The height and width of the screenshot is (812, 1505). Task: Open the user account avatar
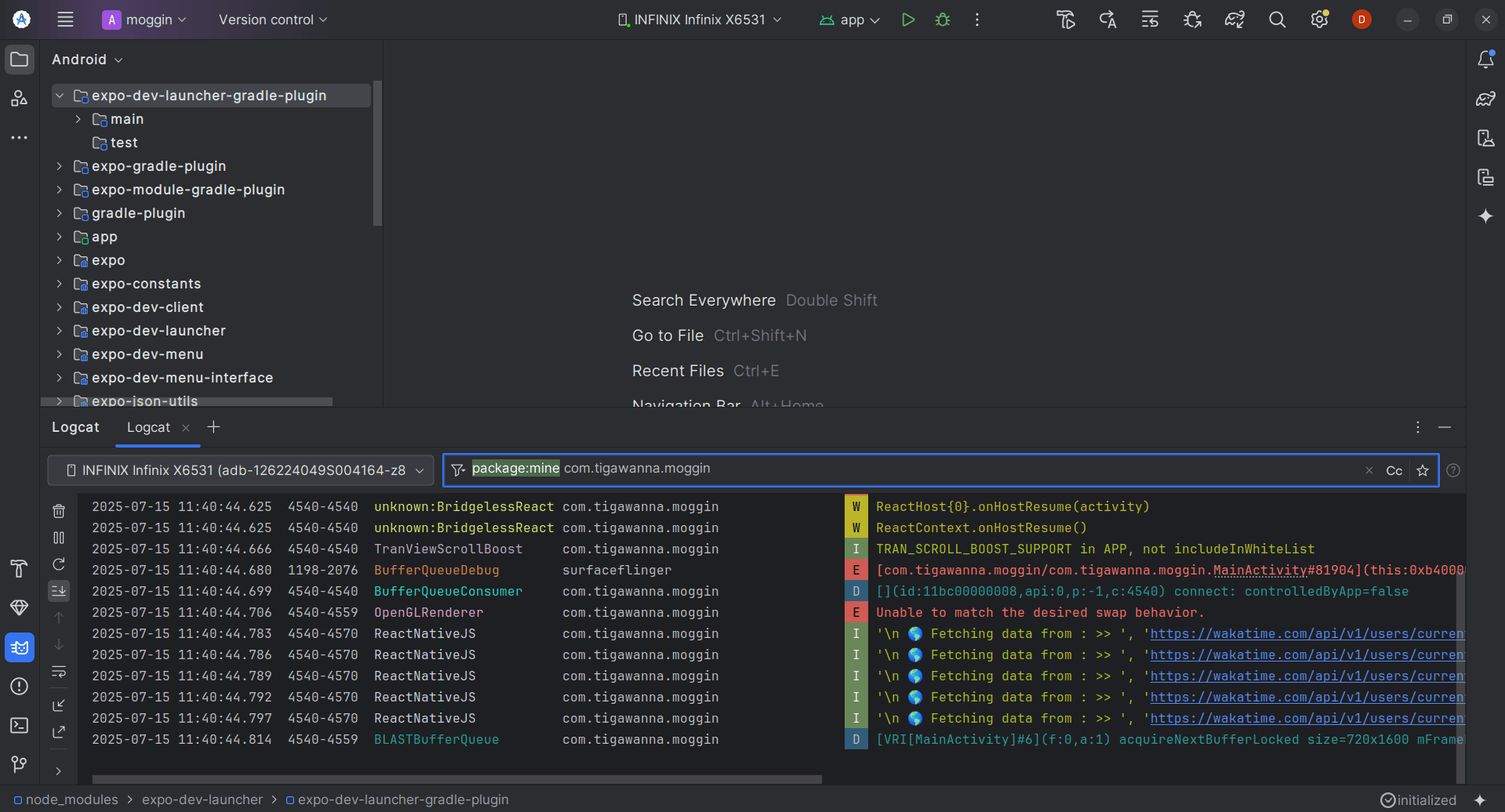[1361, 20]
